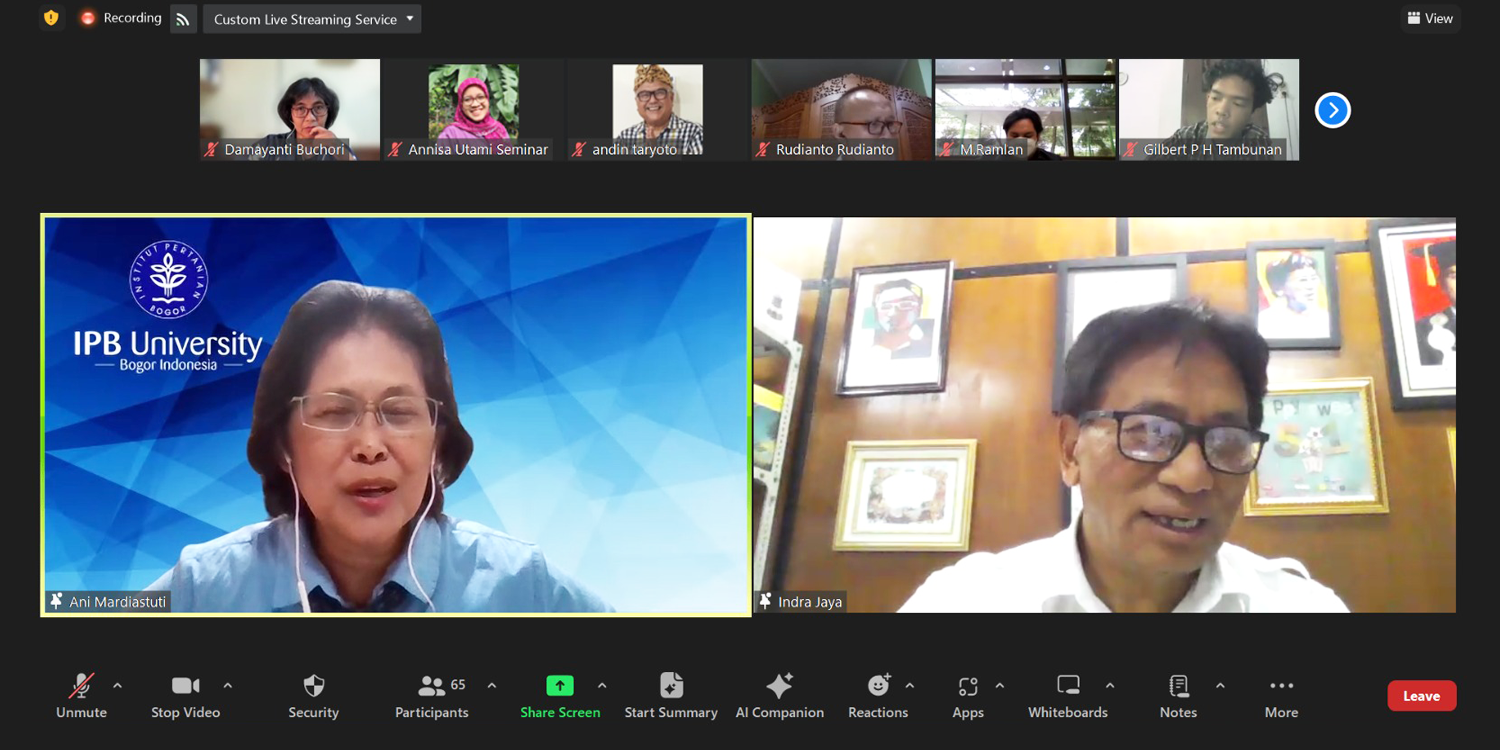Open the More options menu

[x=1281, y=696]
